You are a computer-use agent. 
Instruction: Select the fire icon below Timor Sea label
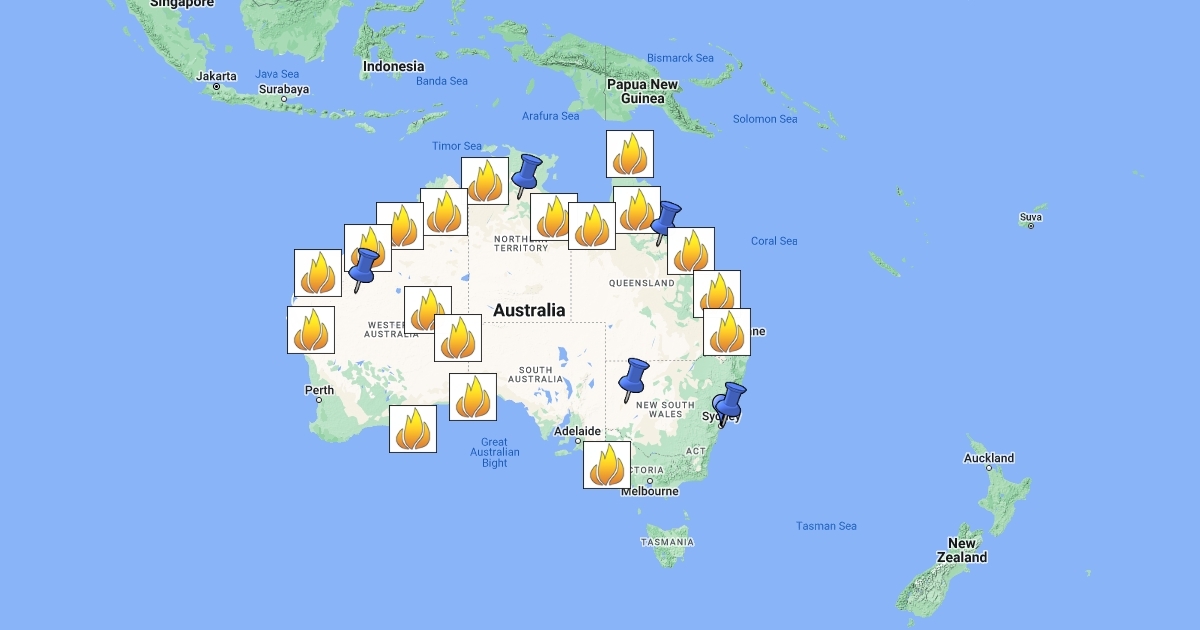click(x=485, y=181)
